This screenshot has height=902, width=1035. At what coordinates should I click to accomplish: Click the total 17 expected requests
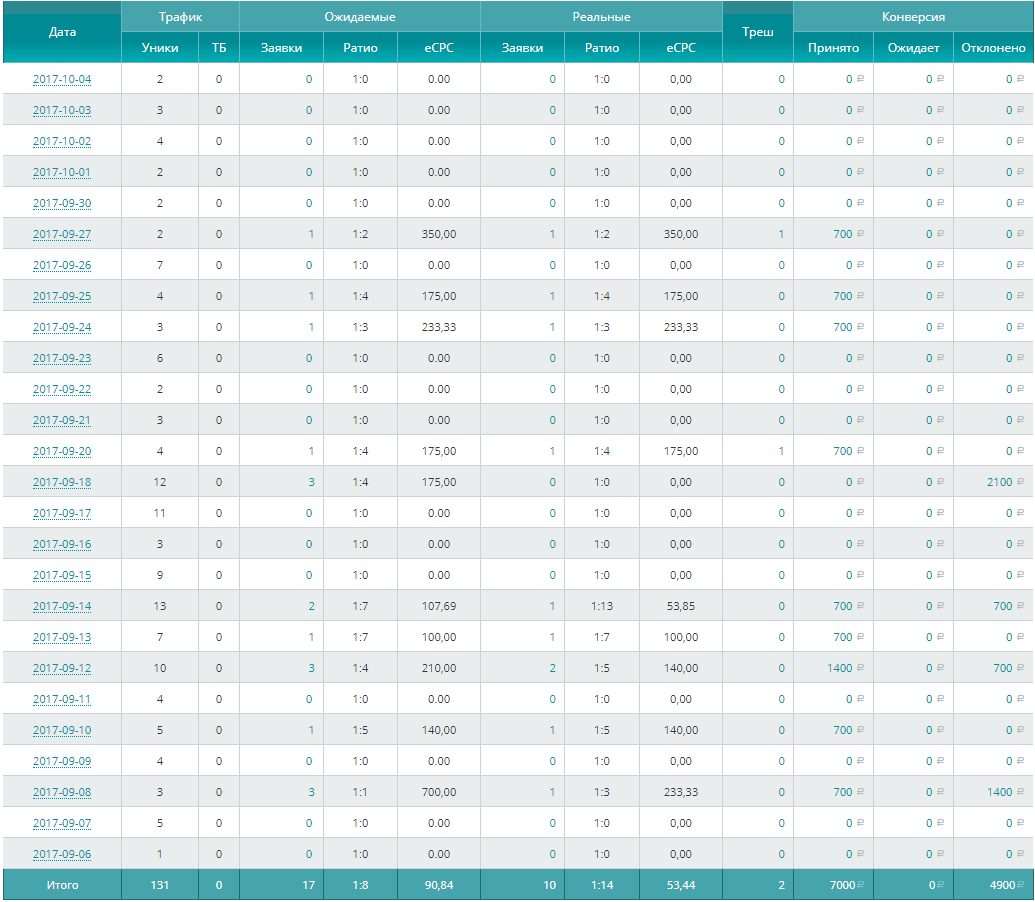point(308,886)
